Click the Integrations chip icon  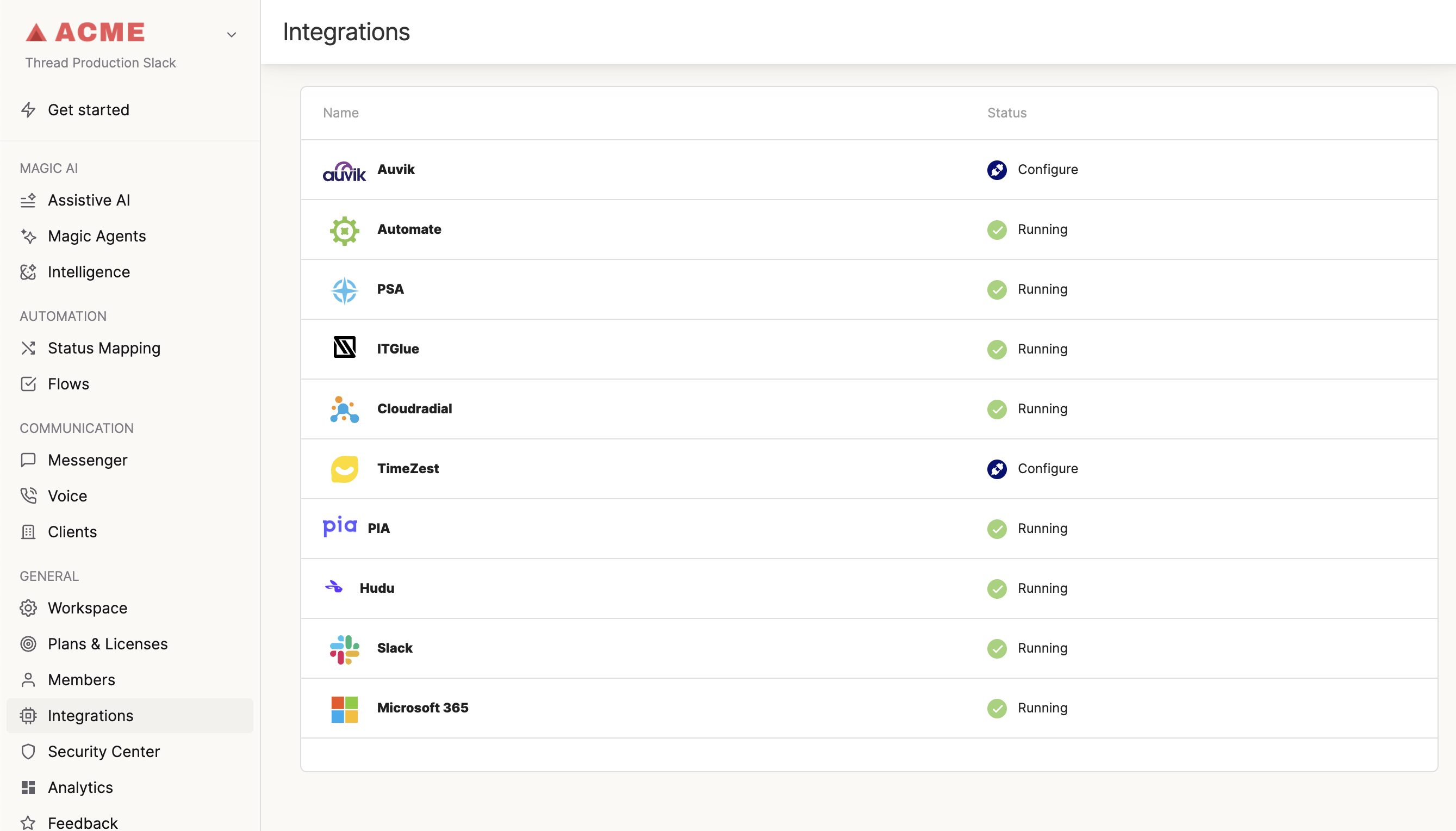pos(28,716)
